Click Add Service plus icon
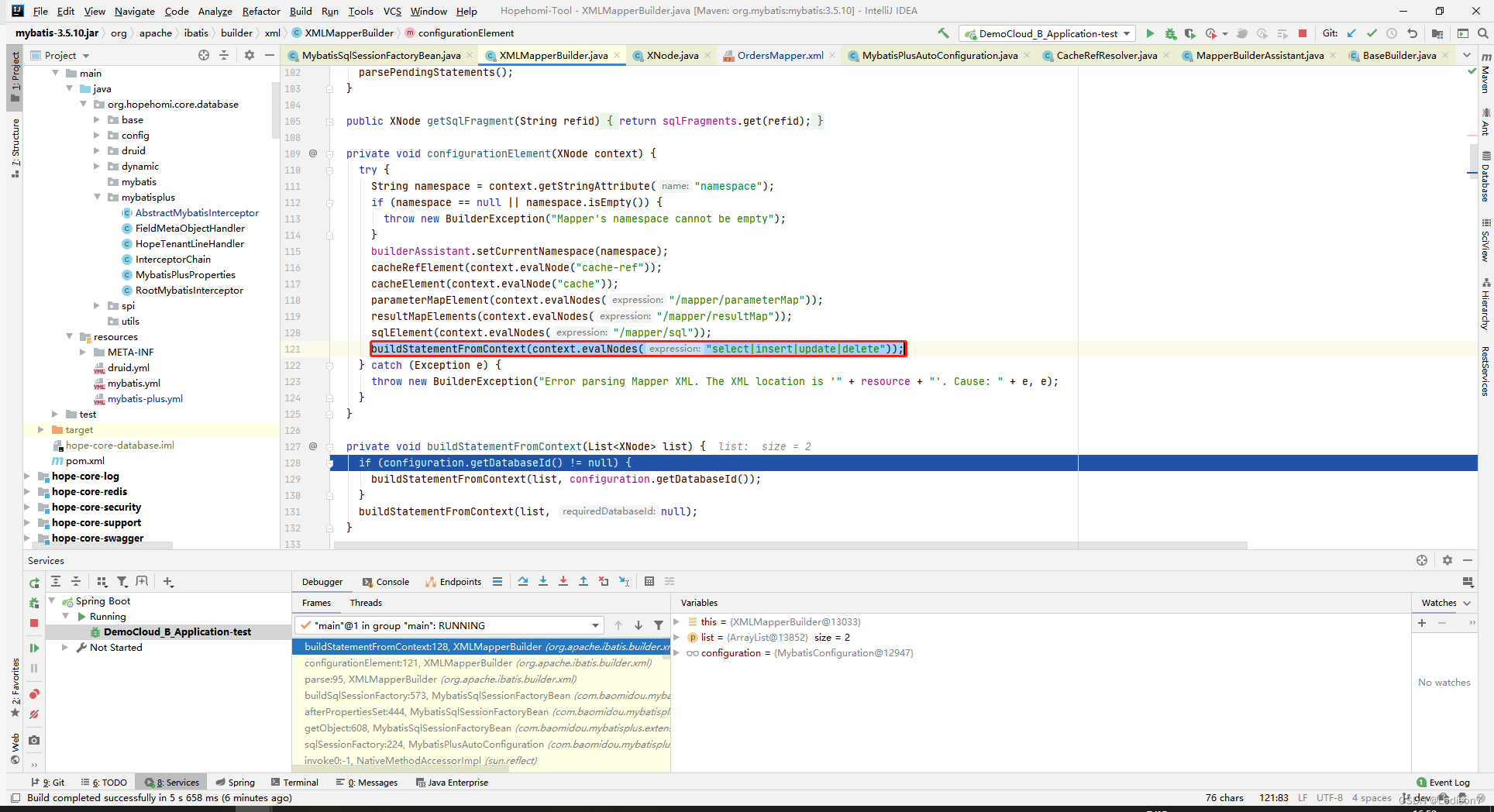The image size is (1494, 812). [x=168, y=581]
